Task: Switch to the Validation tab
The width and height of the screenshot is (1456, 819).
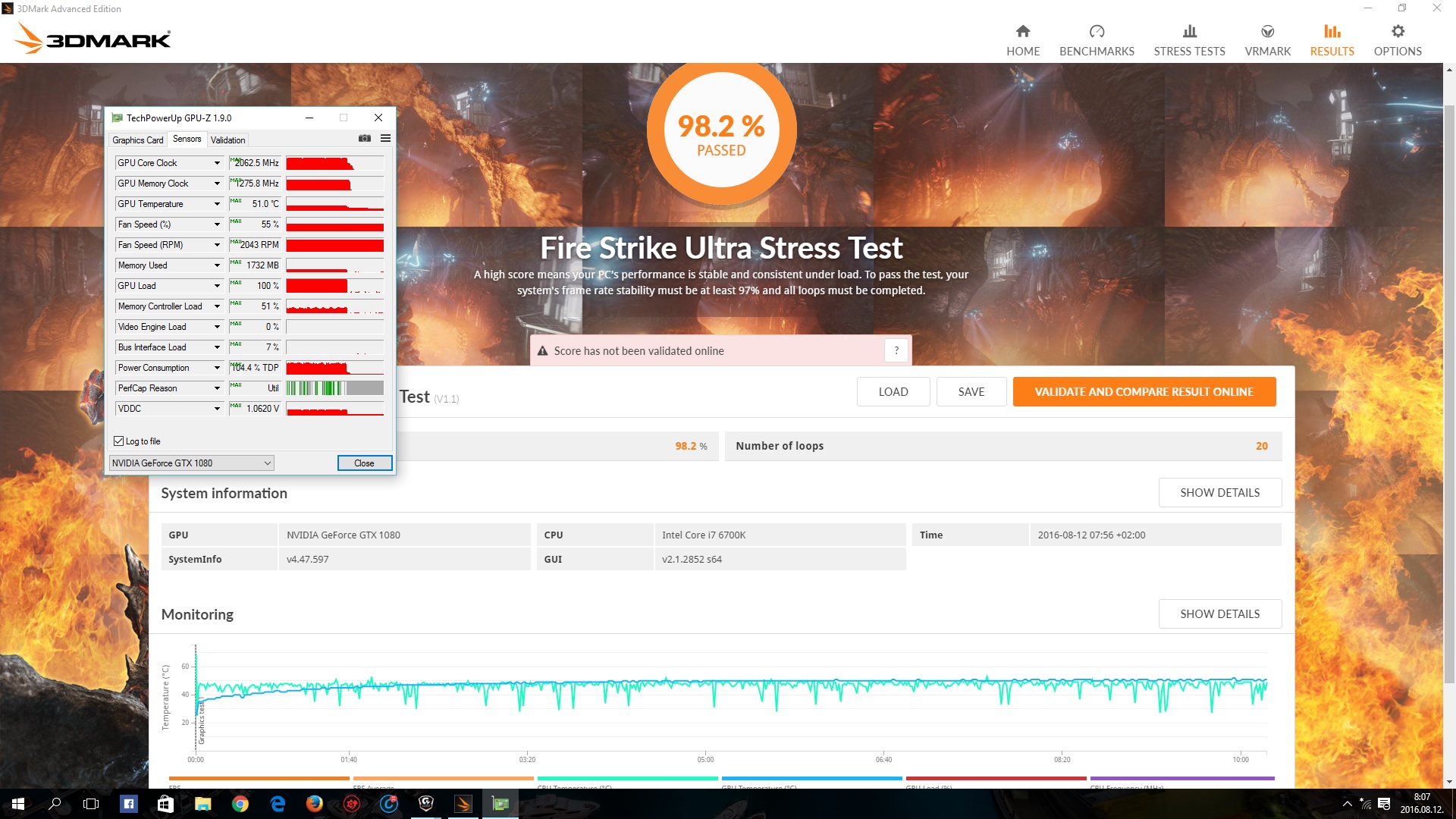Action: (227, 140)
